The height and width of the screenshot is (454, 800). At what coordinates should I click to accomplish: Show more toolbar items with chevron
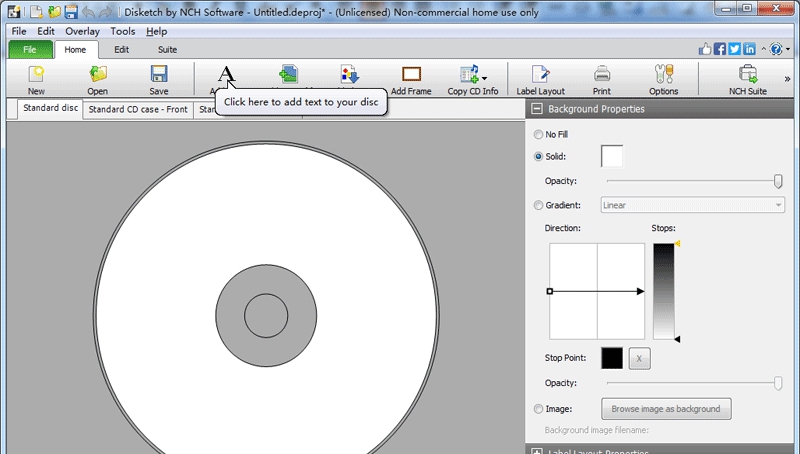[x=787, y=79]
